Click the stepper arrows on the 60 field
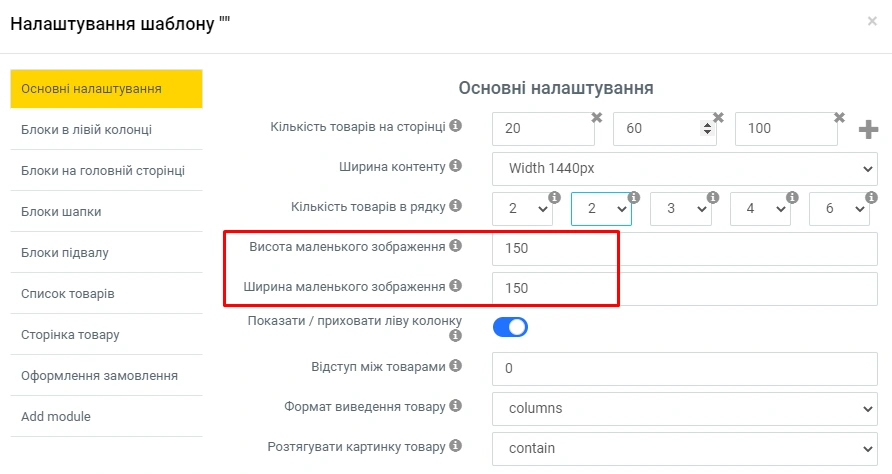892x474 pixels. click(707, 128)
